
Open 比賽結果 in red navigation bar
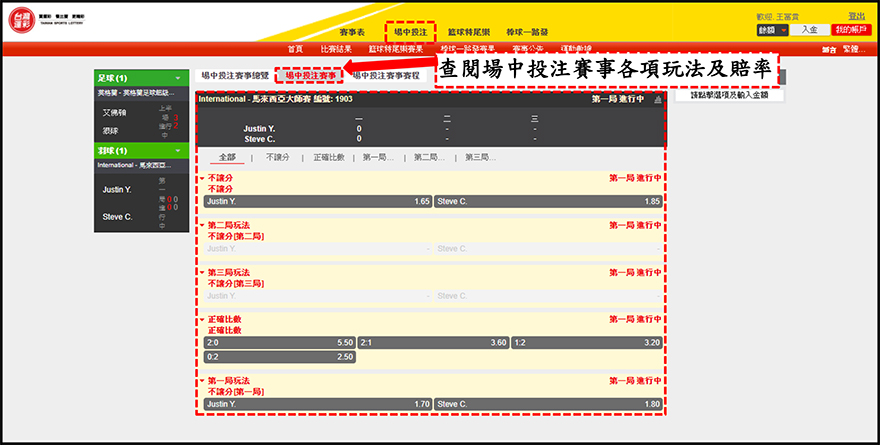click(x=336, y=48)
